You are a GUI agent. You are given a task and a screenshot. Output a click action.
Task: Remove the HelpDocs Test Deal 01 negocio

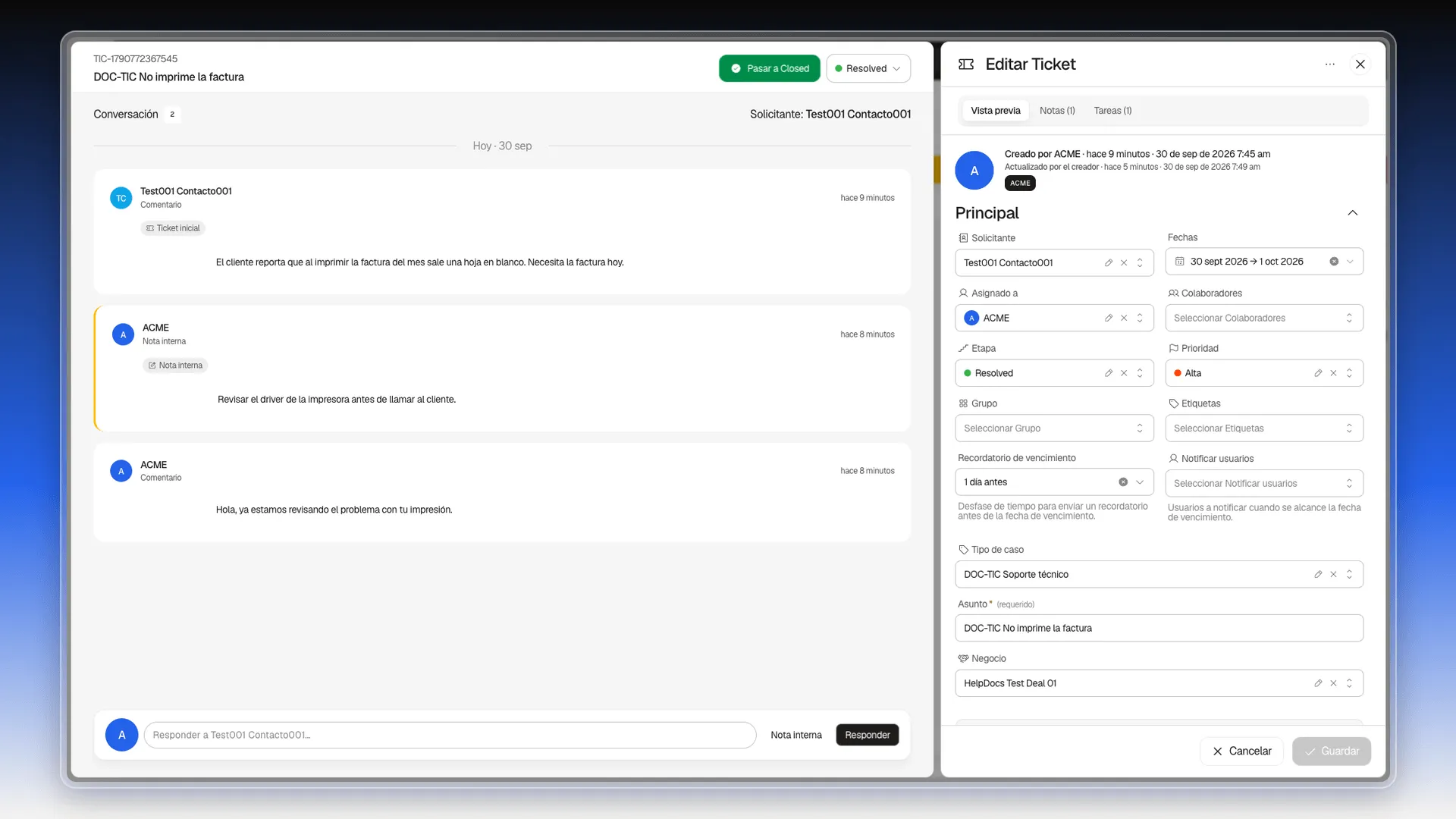(1333, 683)
